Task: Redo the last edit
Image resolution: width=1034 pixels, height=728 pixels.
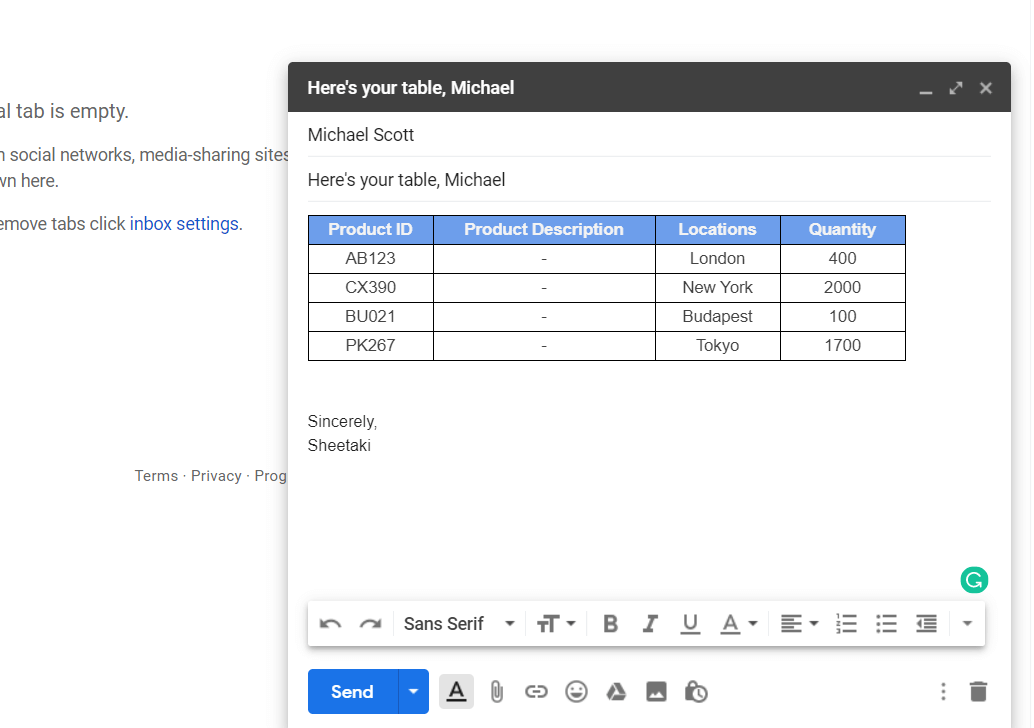Action: 370,623
